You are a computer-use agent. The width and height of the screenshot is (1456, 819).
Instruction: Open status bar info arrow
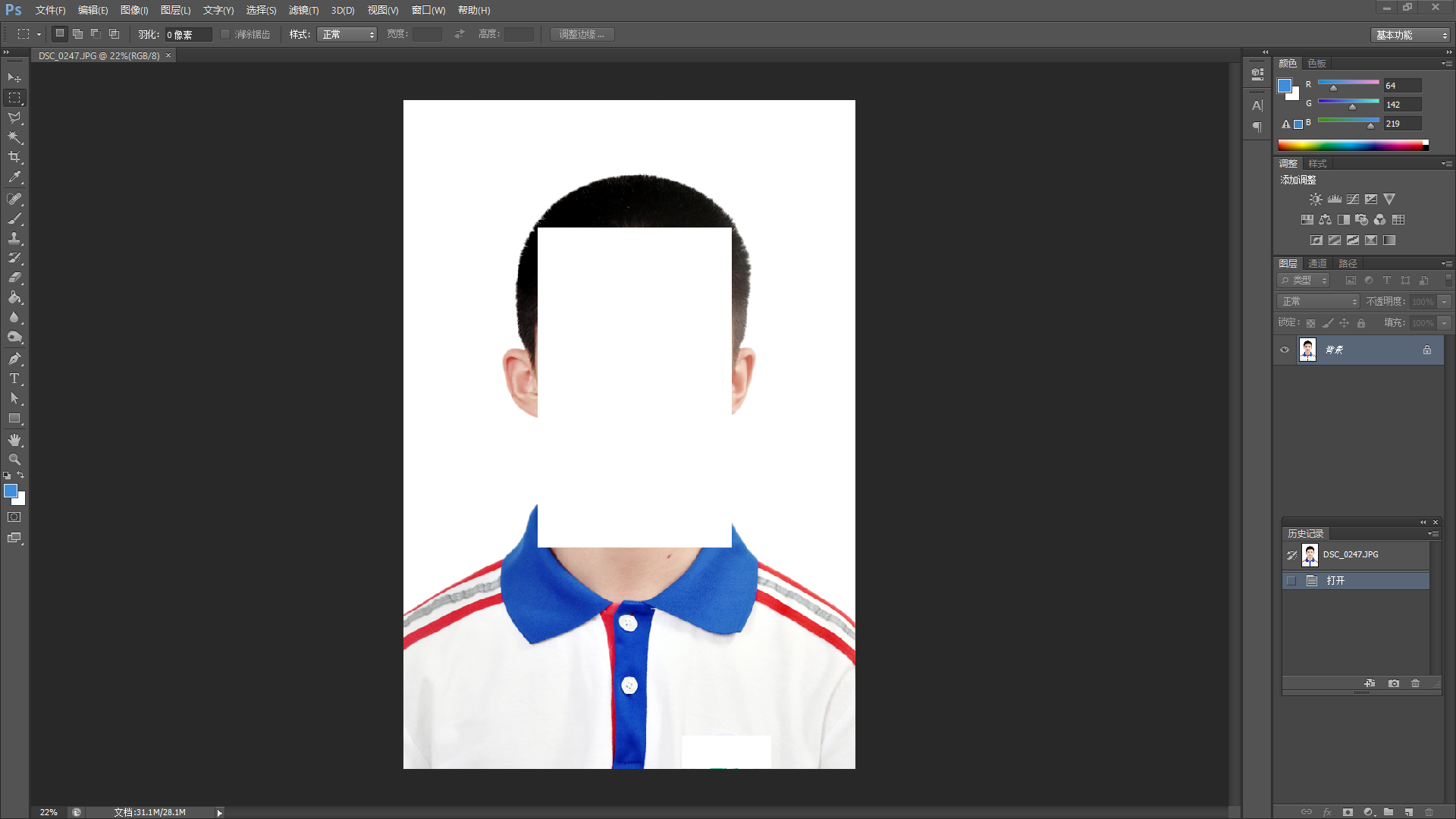coord(220,812)
